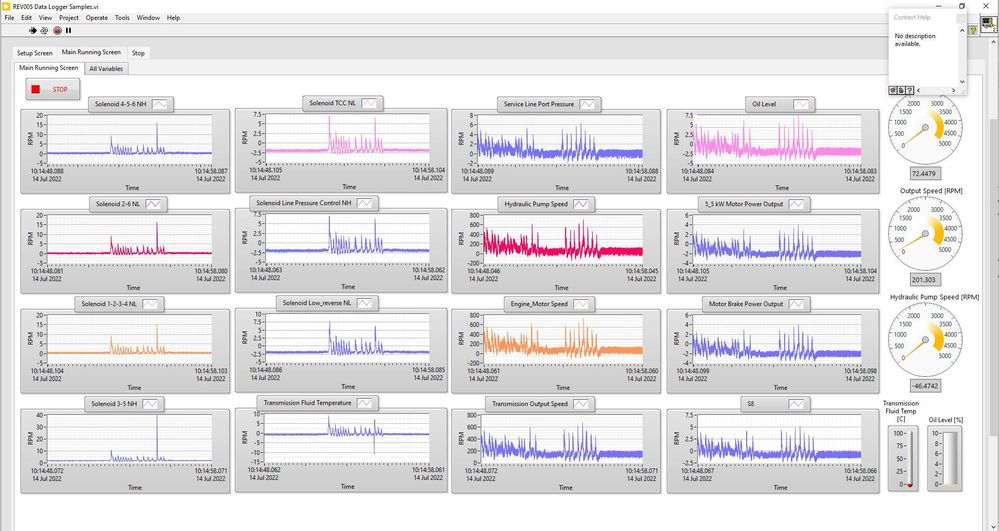The height and width of the screenshot is (531, 999).
Task: Click Solenoid Line Pressure Control NH plot icon
Action: tap(364, 203)
